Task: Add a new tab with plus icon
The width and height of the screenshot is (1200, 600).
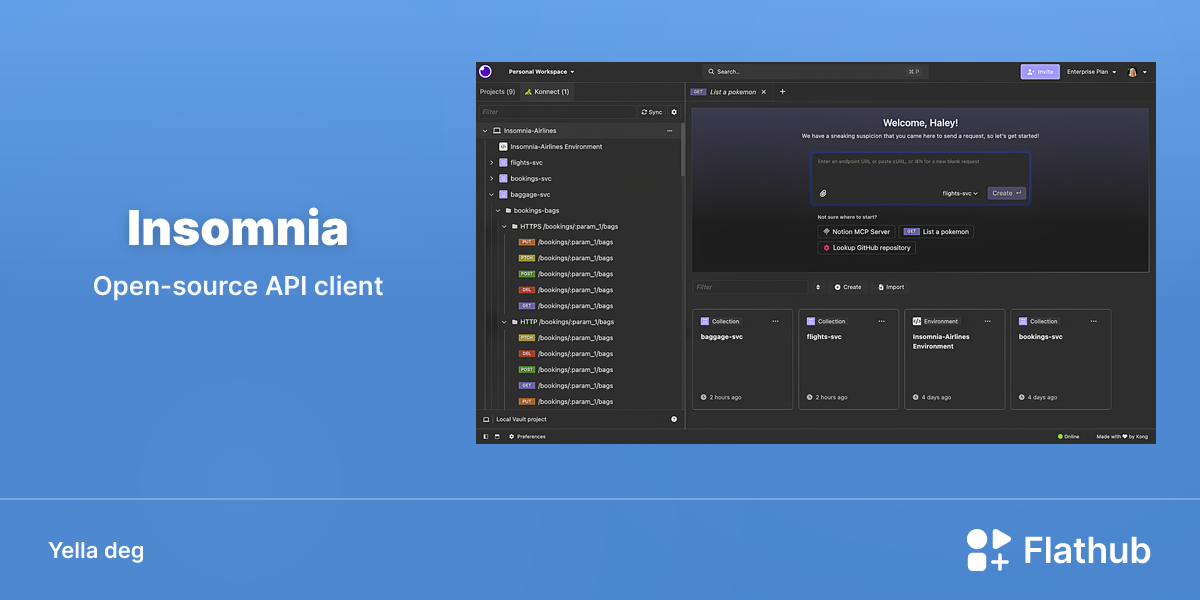Action: pyautogui.click(x=782, y=92)
